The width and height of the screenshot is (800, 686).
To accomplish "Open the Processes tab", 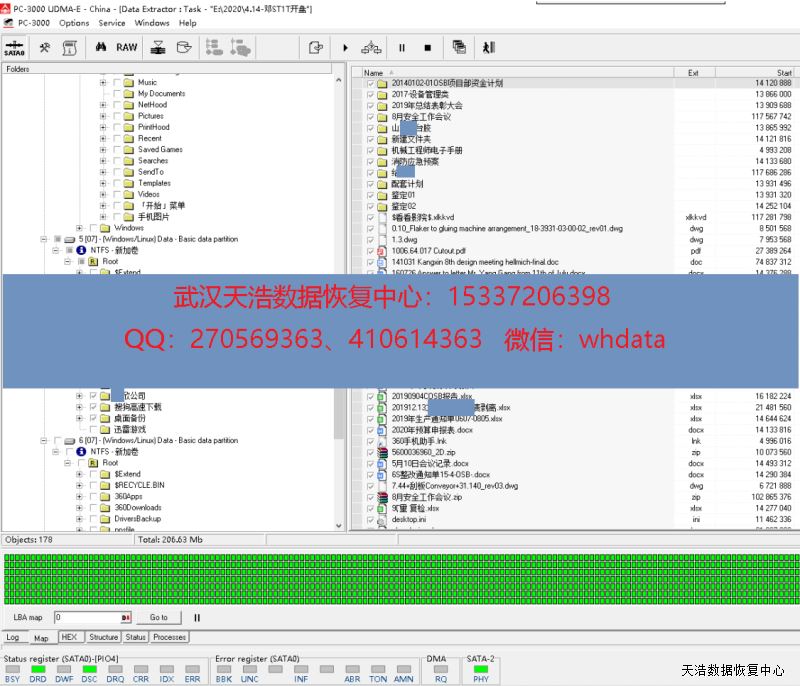I will [x=169, y=637].
